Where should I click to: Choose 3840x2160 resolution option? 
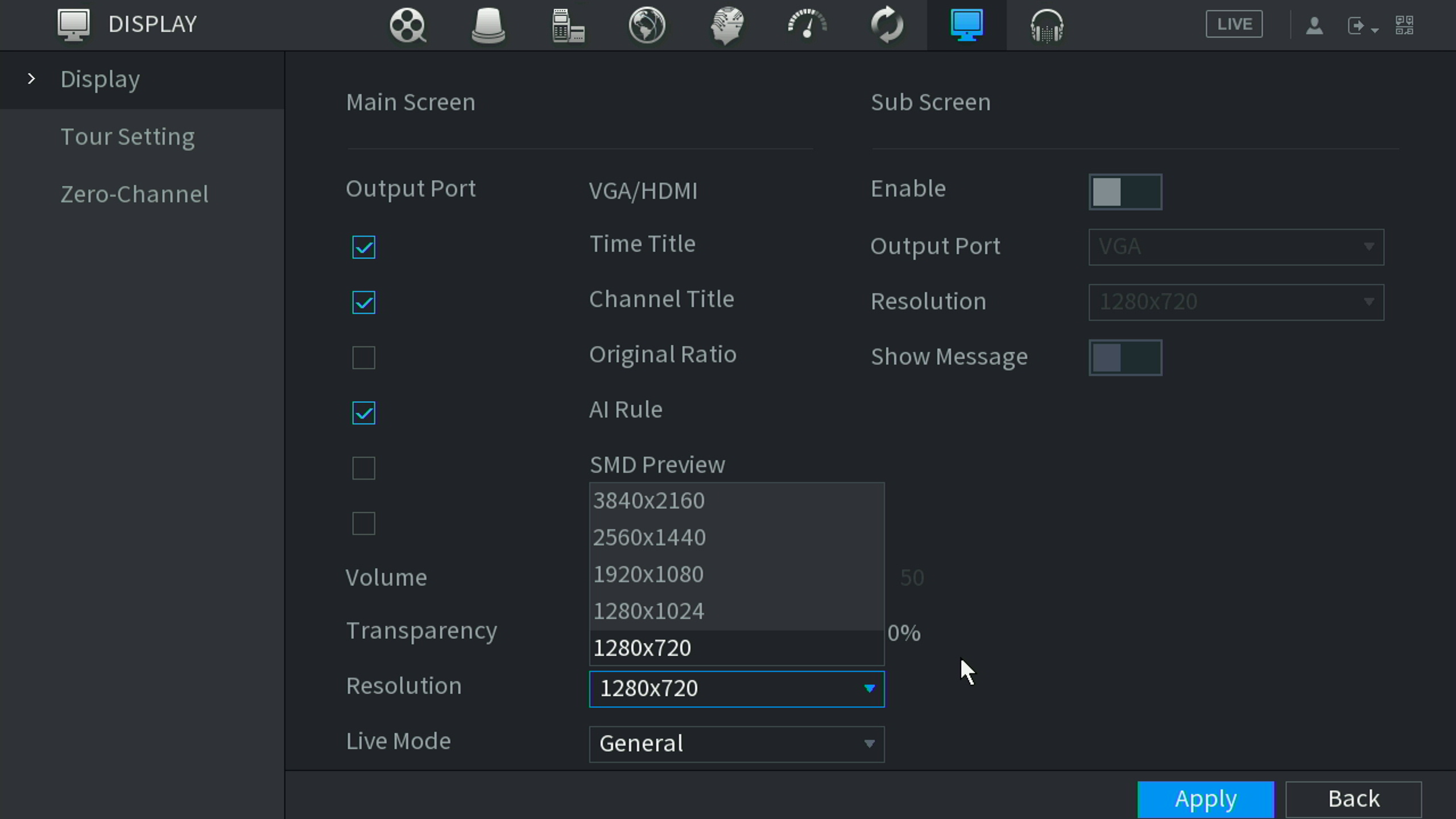coord(648,501)
